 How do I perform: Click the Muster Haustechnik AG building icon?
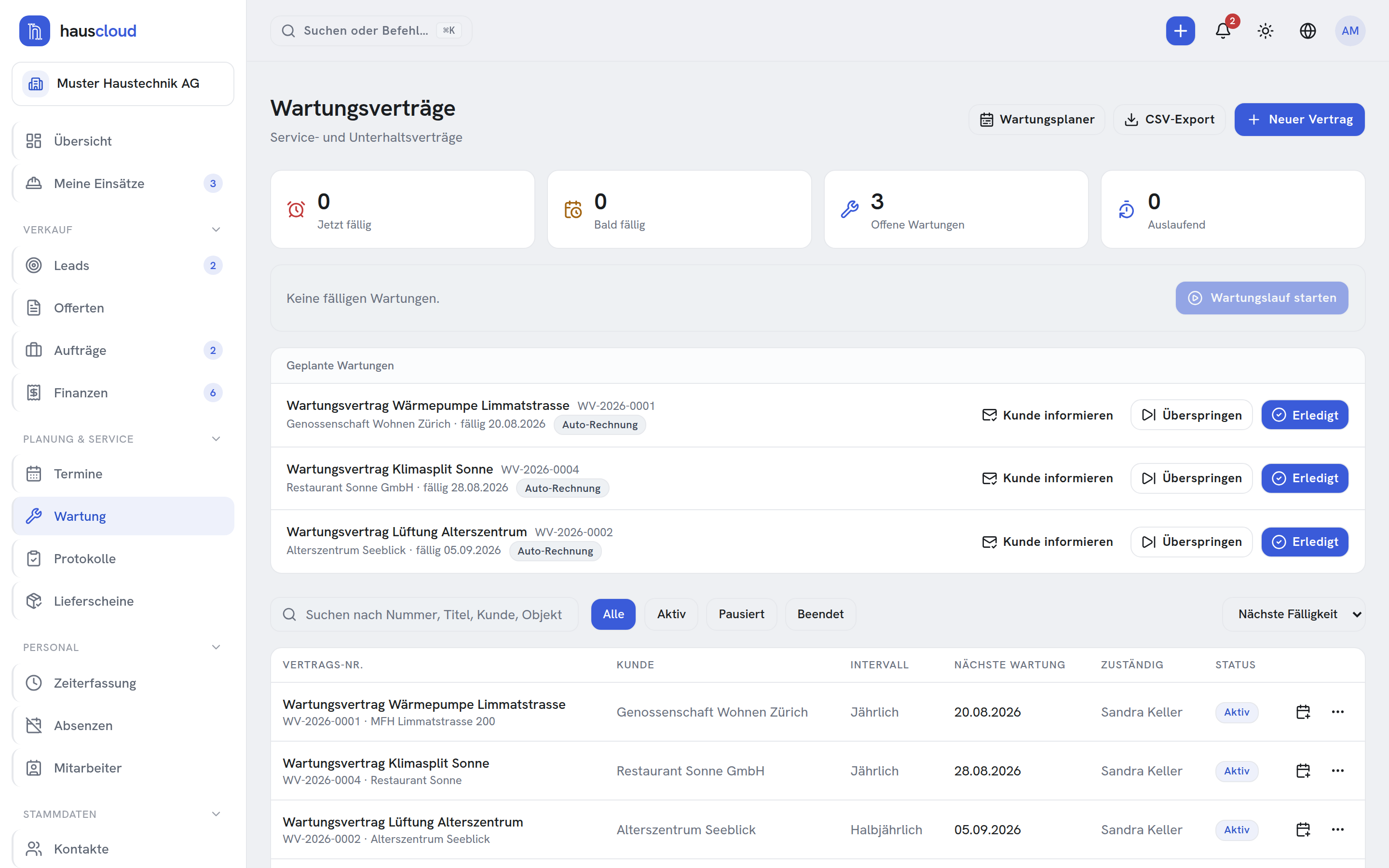pyautogui.click(x=36, y=84)
